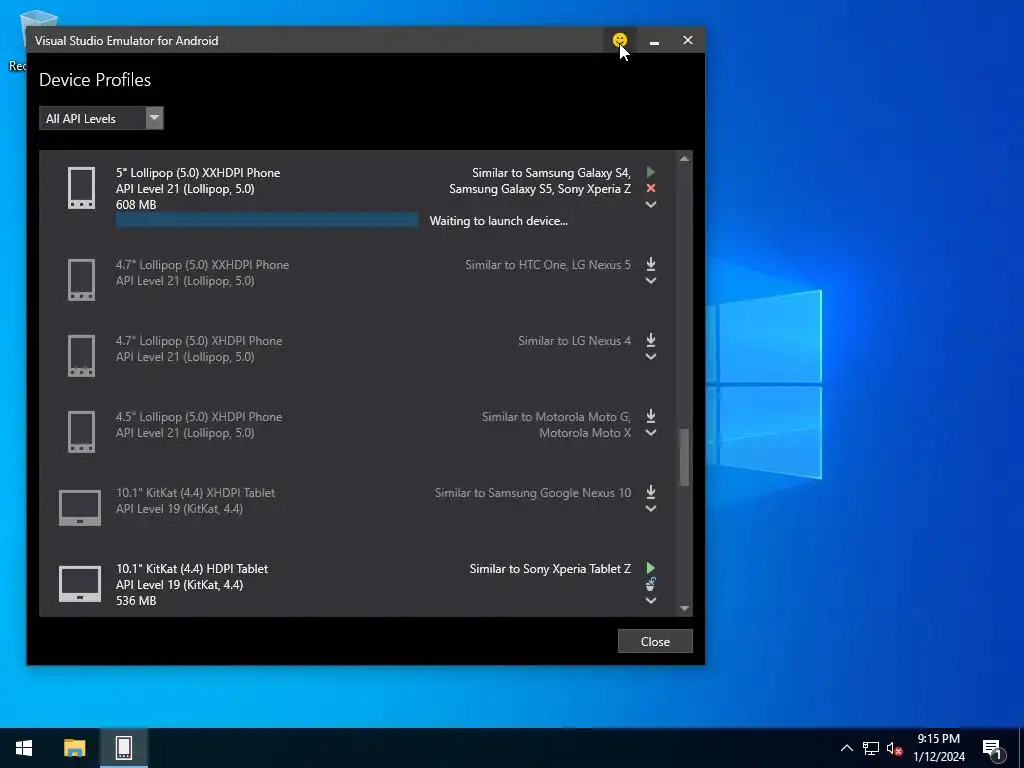
Task: Click "Similar to LG Nexus 4" text
Action: 575,341
